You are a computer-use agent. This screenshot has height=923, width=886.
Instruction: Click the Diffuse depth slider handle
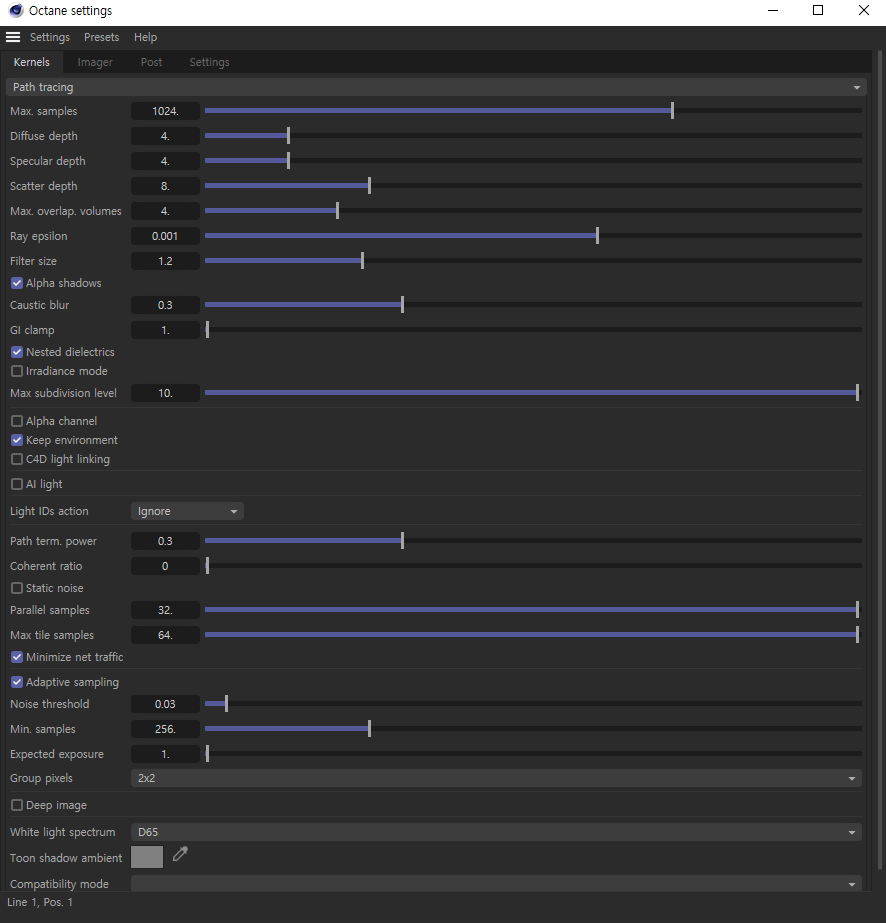point(288,136)
